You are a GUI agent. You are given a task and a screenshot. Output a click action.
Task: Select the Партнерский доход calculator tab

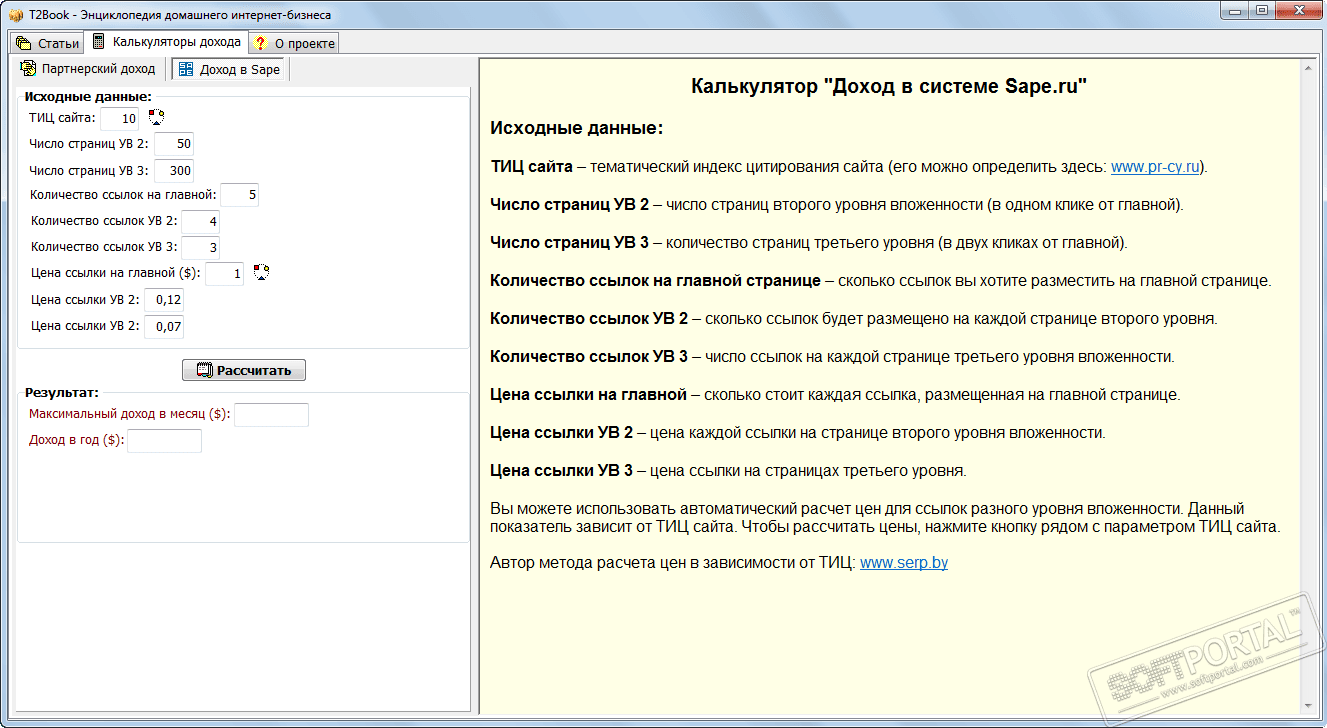(x=88, y=69)
